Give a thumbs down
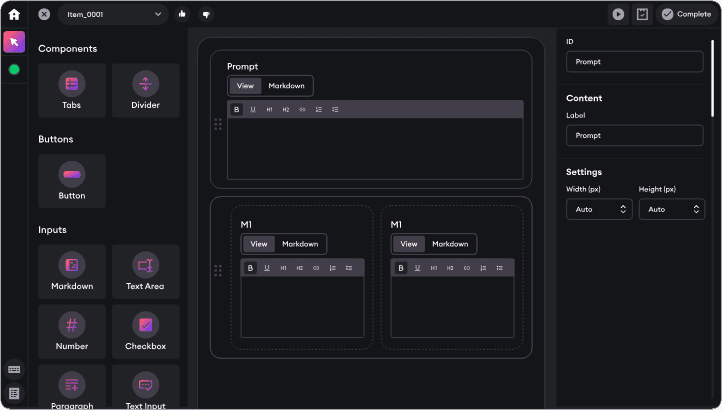 pyautogui.click(x=206, y=14)
